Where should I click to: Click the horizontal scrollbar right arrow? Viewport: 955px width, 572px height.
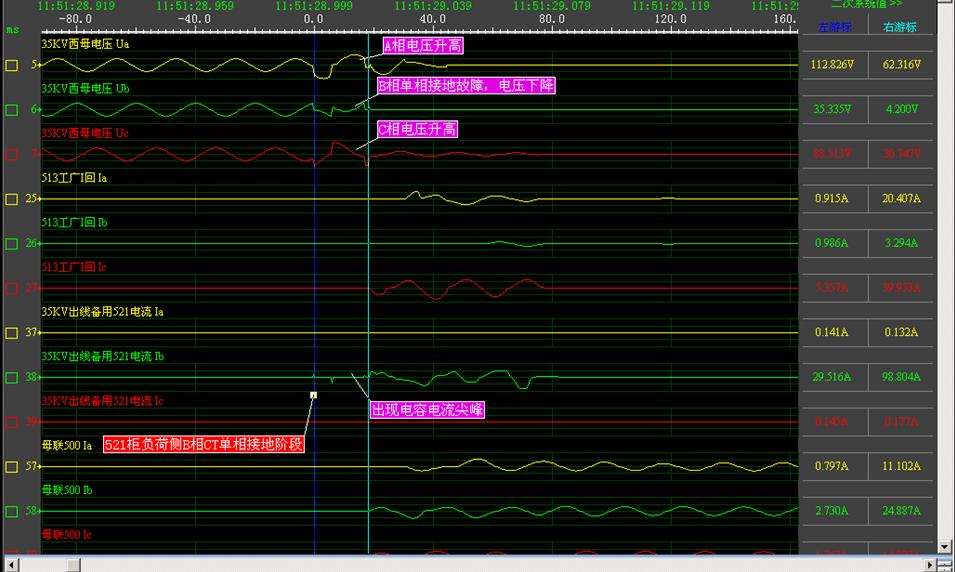(929, 564)
